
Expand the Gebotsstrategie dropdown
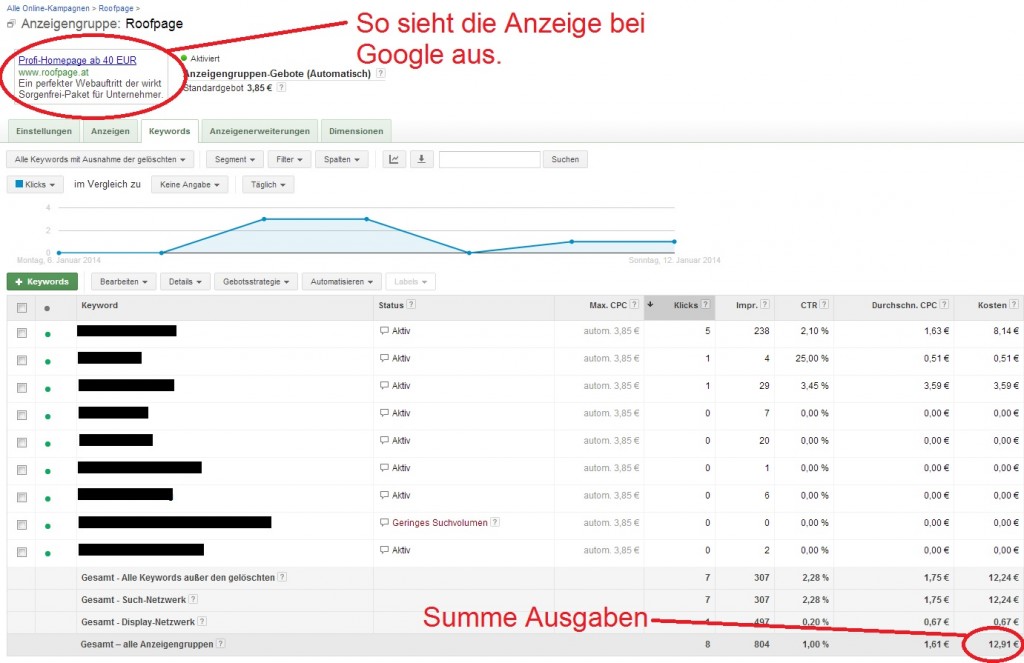(x=255, y=282)
